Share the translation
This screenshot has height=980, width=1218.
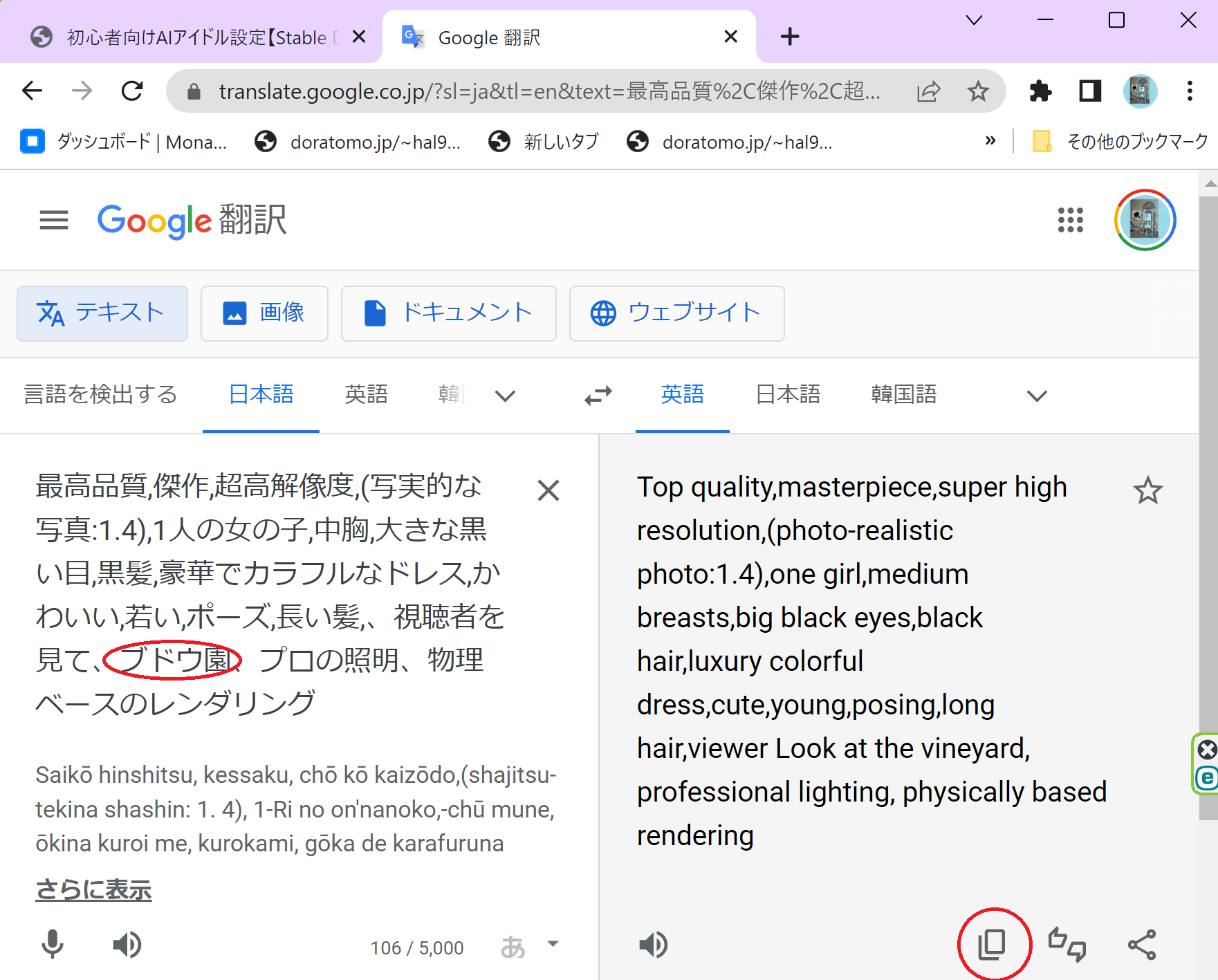[1142, 944]
